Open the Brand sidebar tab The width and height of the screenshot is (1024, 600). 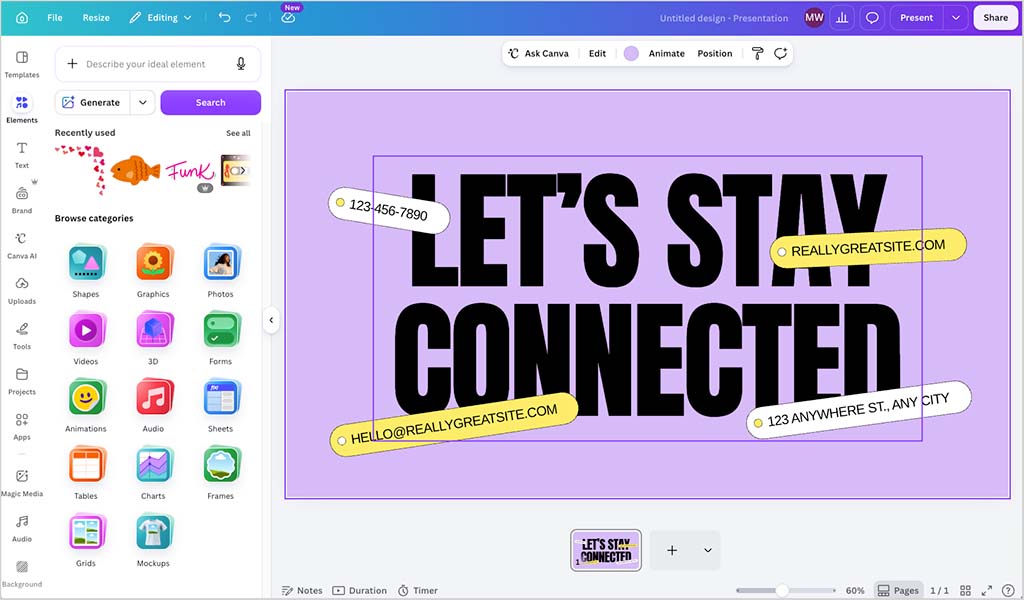22,200
